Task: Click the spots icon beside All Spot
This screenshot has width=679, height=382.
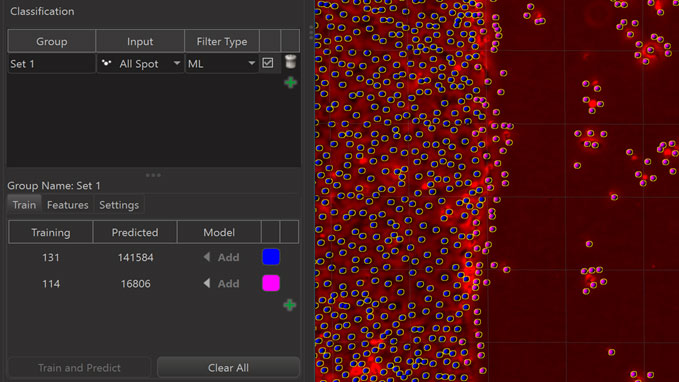Action: (106, 64)
